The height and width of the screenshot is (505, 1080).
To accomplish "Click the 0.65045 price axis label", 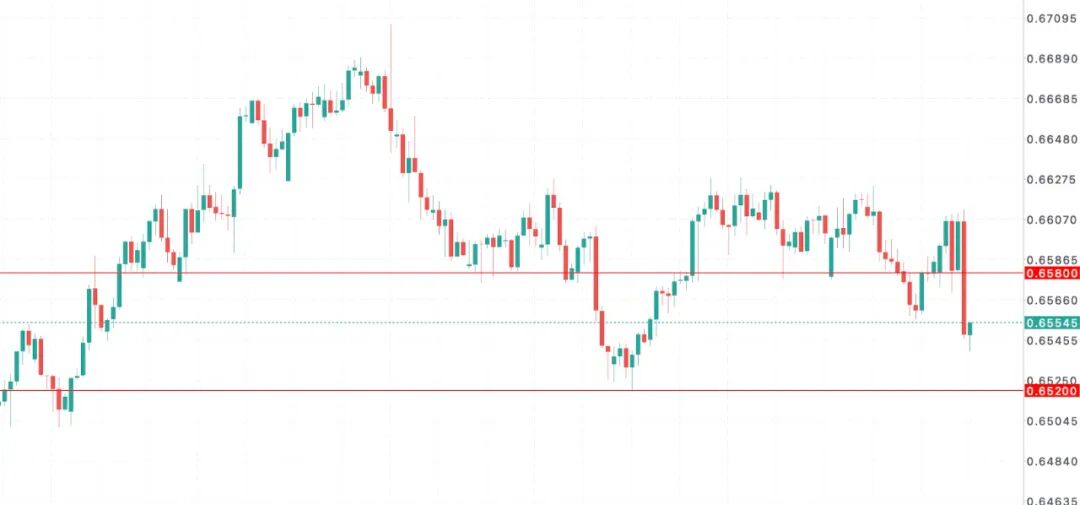I will 1051,421.
